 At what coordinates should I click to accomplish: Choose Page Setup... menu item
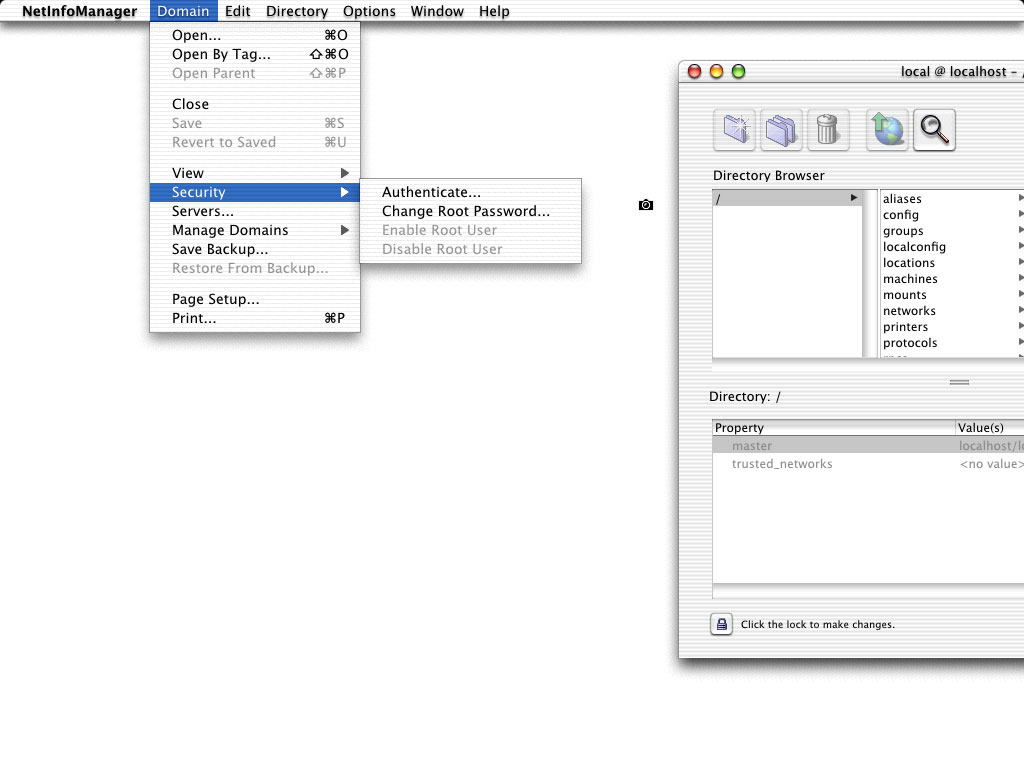tap(255, 299)
